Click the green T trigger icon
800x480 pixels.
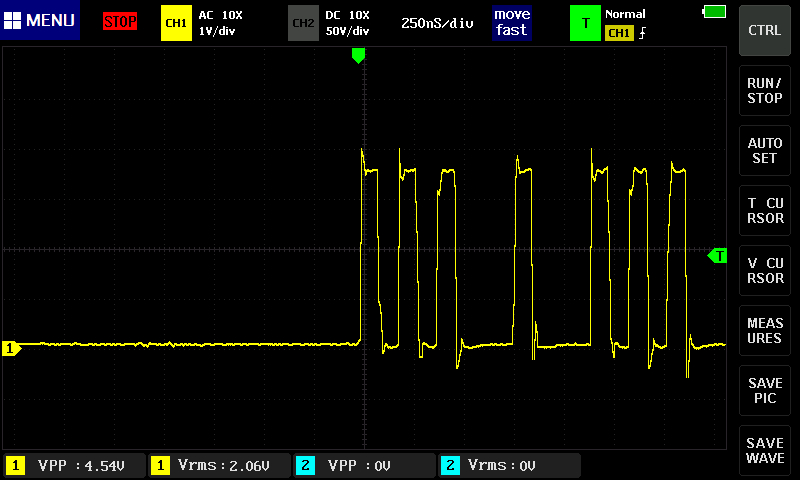pyautogui.click(x=585, y=22)
